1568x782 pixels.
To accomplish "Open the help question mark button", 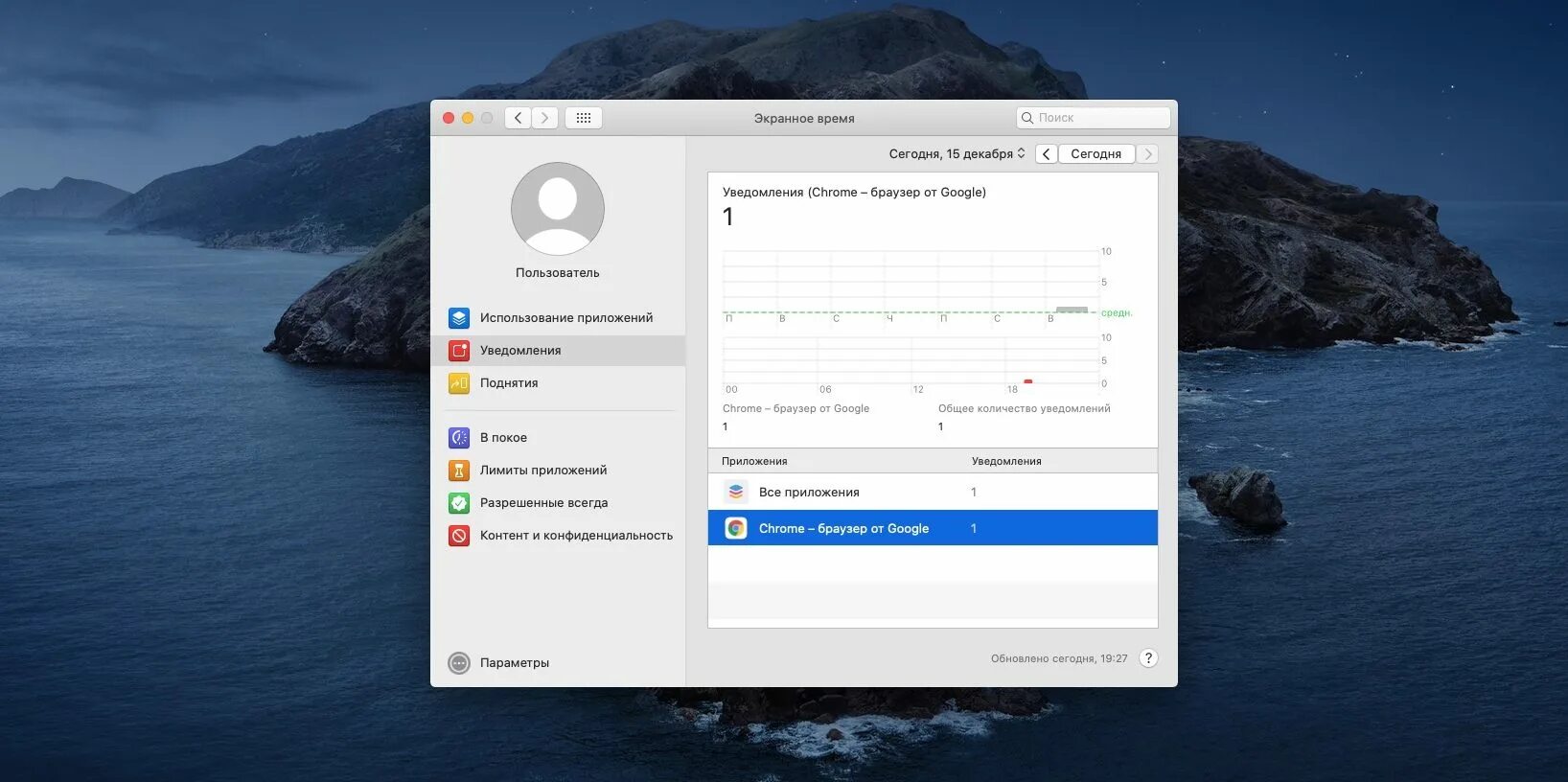I will 1148,658.
